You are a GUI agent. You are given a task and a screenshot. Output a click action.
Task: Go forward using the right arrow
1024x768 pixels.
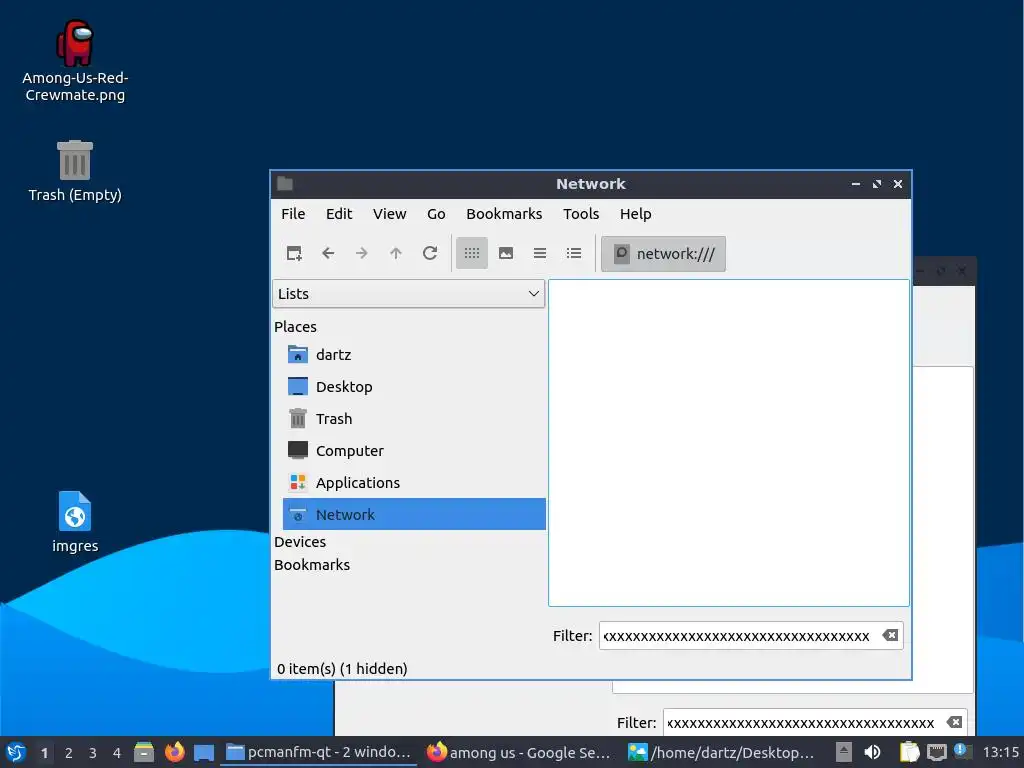pyautogui.click(x=362, y=253)
